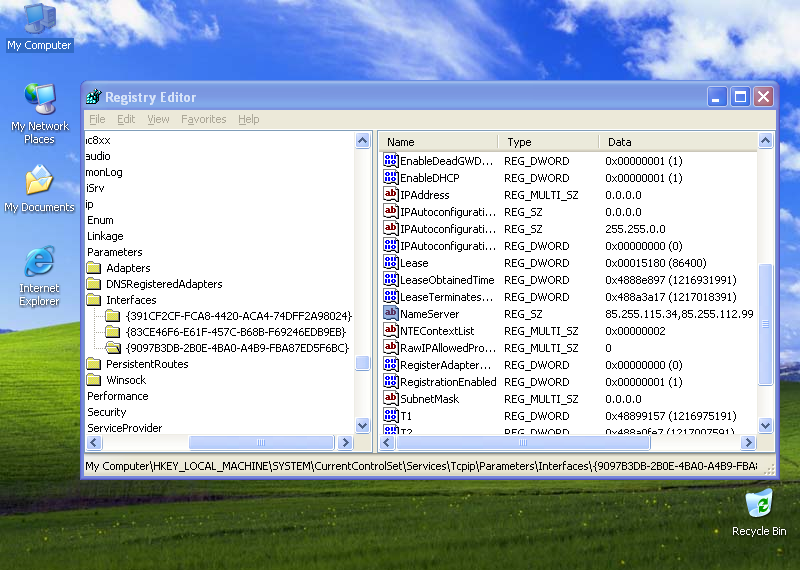
Task: Click the Winsock folder icon
Action: [x=94, y=380]
